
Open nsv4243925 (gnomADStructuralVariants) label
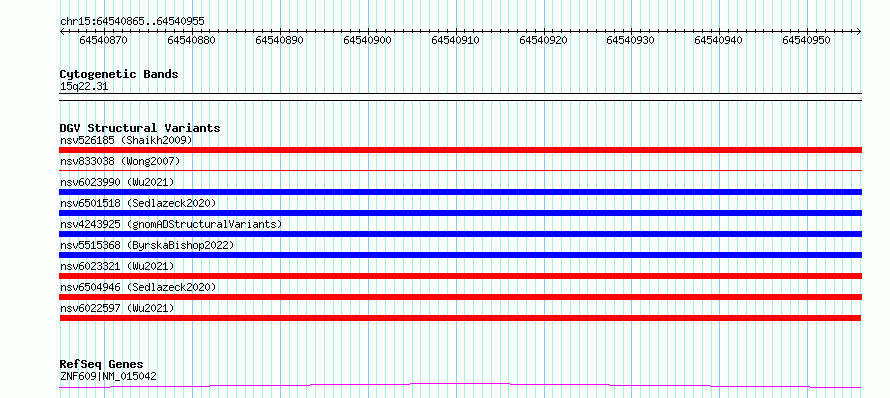click(171, 224)
